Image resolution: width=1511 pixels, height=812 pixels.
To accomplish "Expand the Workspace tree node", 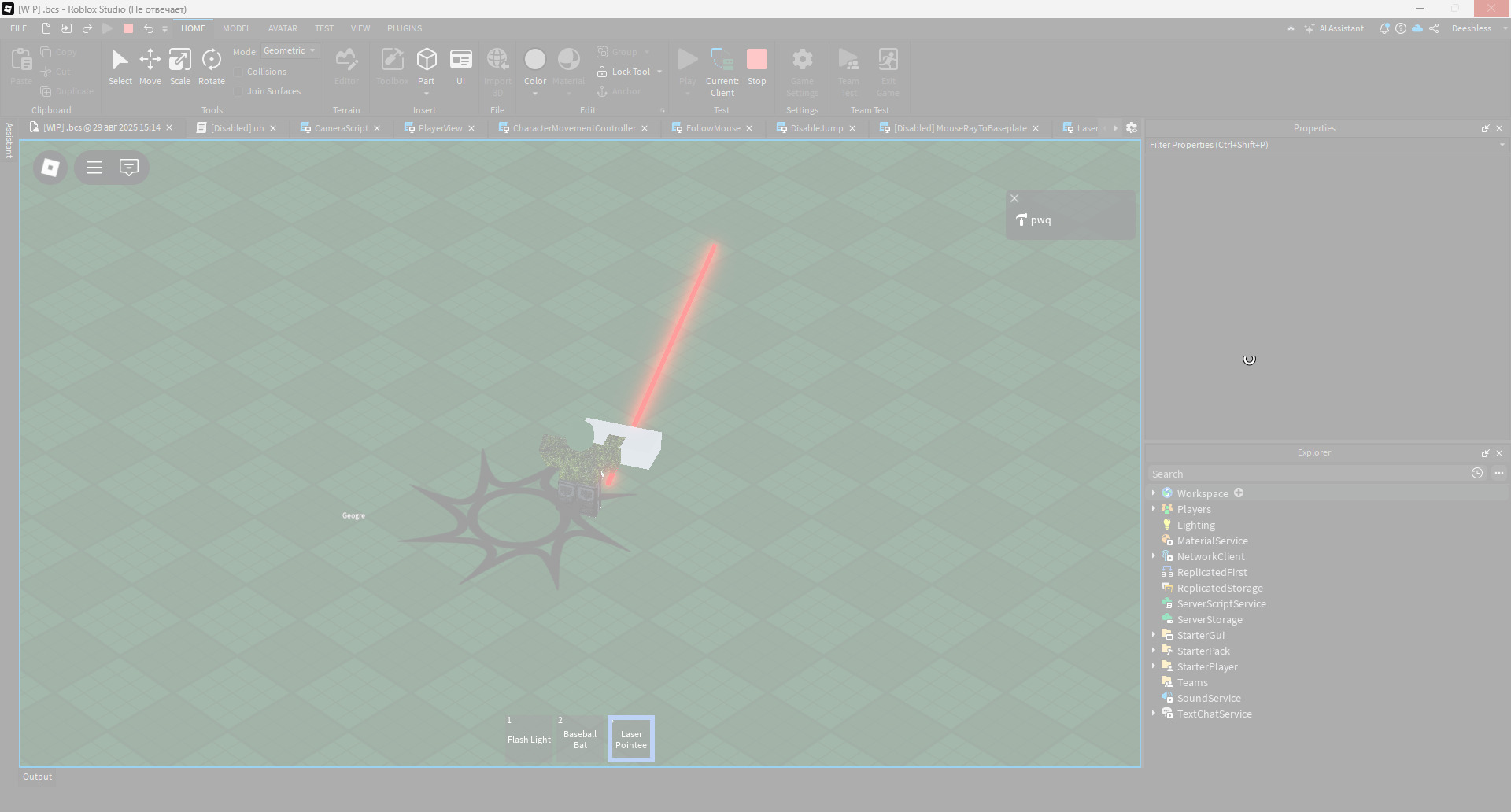I will click(x=1154, y=493).
